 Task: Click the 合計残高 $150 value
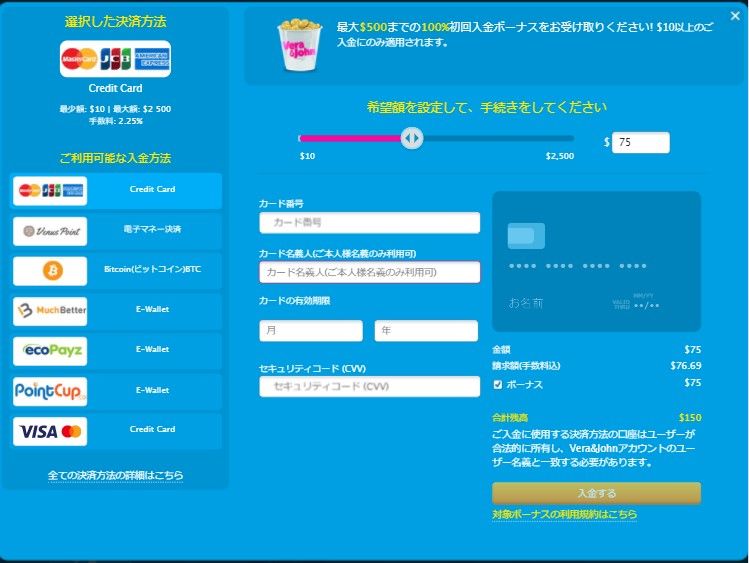(x=690, y=418)
